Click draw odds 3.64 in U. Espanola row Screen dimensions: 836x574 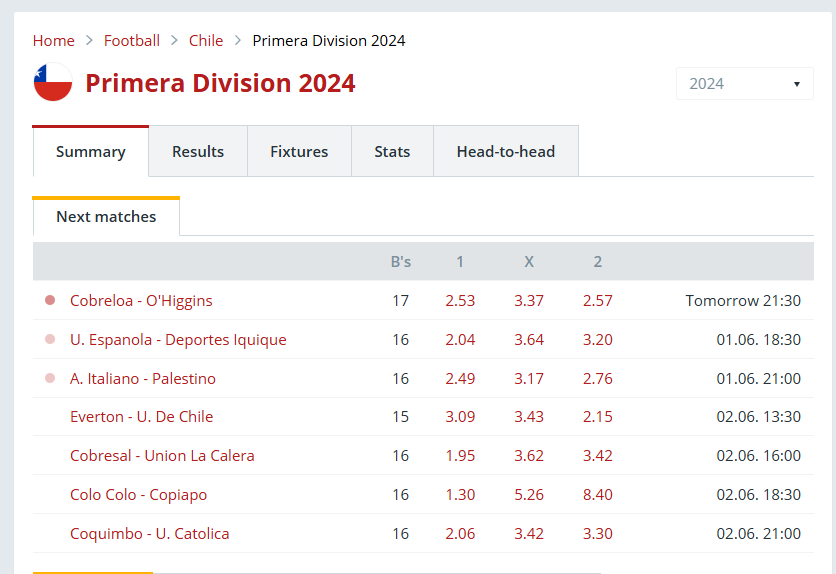click(529, 339)
